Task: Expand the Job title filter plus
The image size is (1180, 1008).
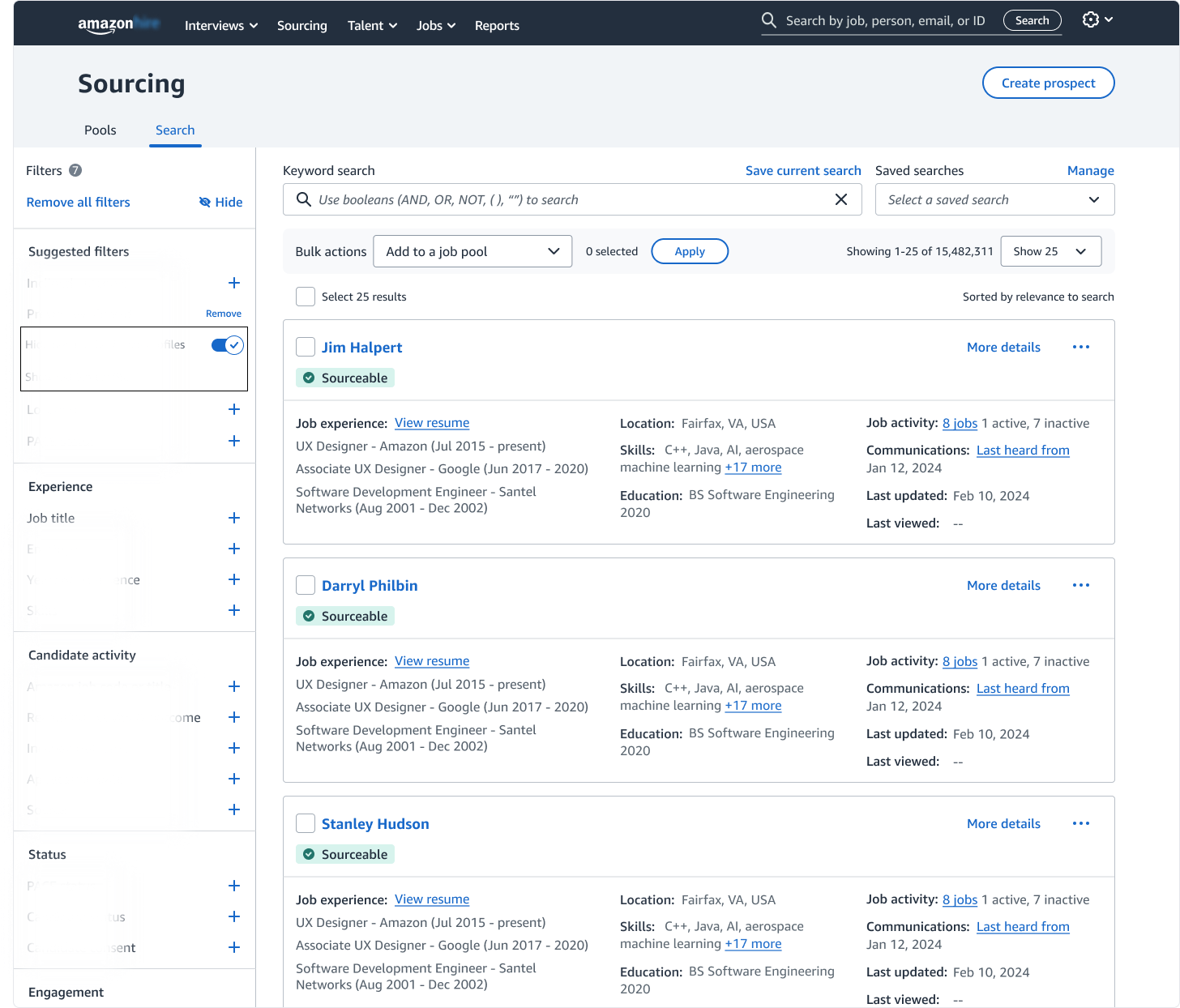Action: point(234,518)
